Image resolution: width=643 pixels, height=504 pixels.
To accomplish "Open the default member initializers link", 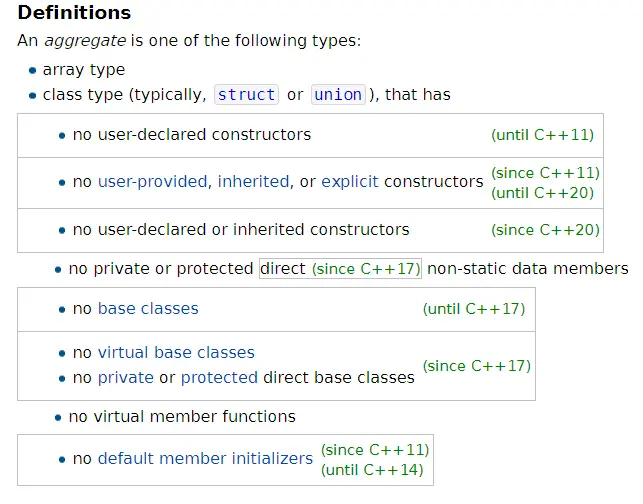I will click(205, 458).
